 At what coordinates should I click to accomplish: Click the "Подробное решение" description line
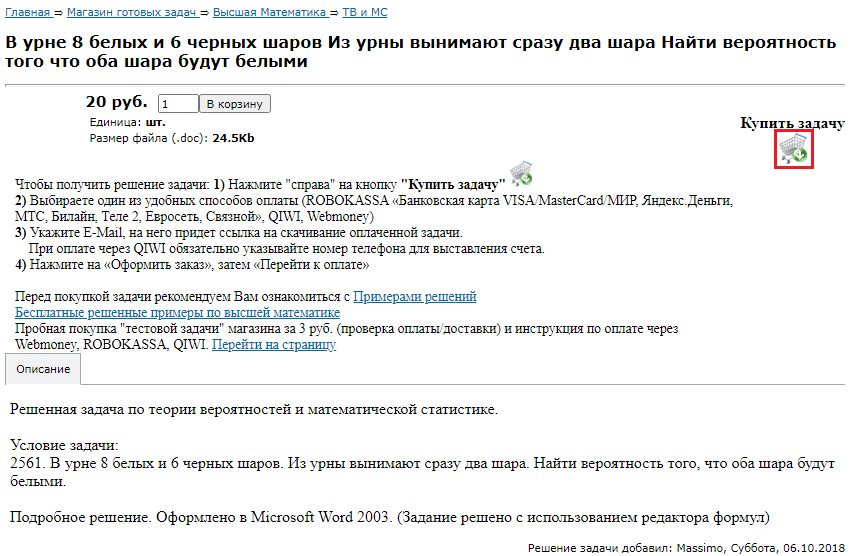click(389, 517)
